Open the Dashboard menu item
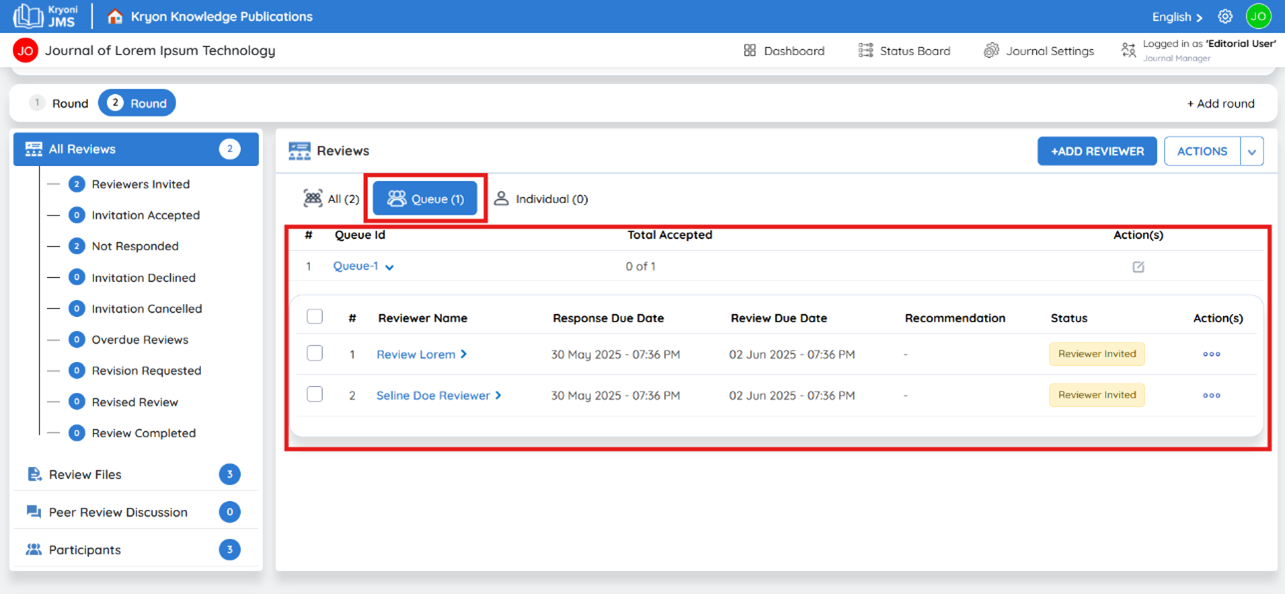This screenshot has width=1285, height=594. (784, 51)
